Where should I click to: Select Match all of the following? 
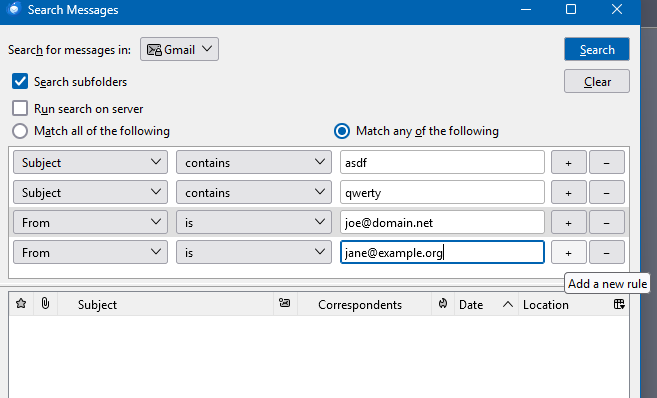coord(20,131)
